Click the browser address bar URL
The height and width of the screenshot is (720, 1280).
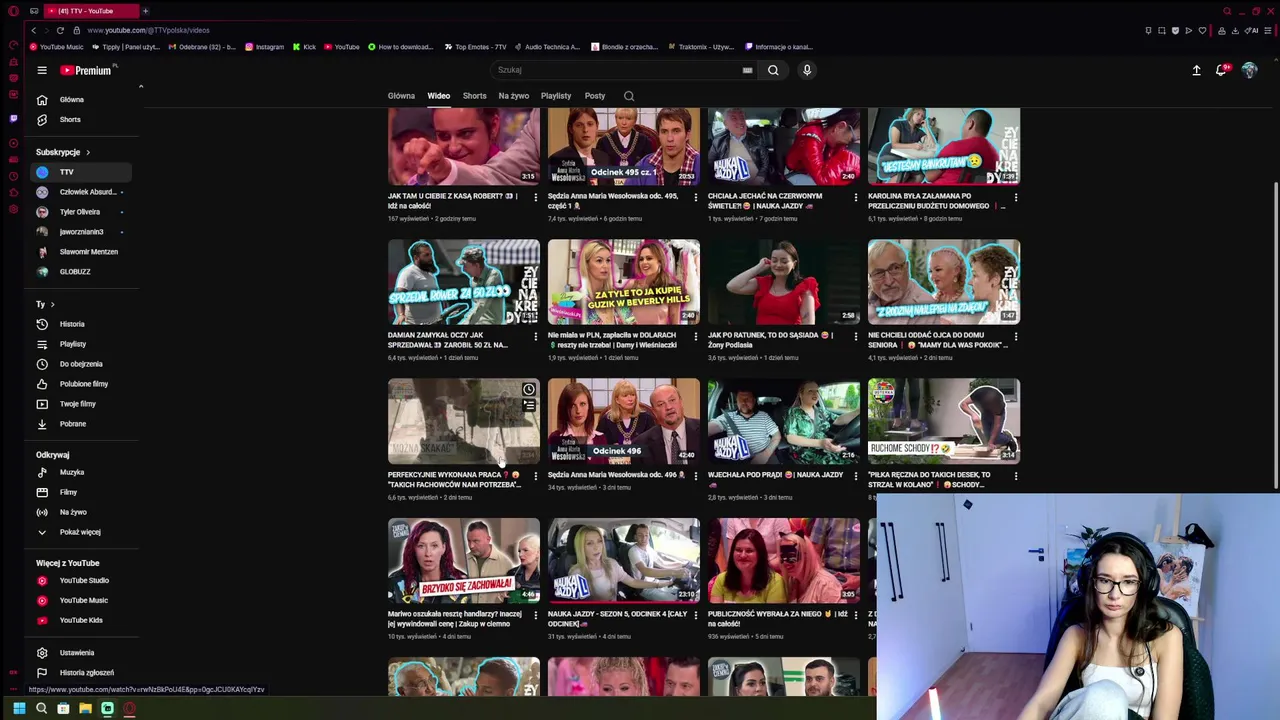(x=148, y=30)
